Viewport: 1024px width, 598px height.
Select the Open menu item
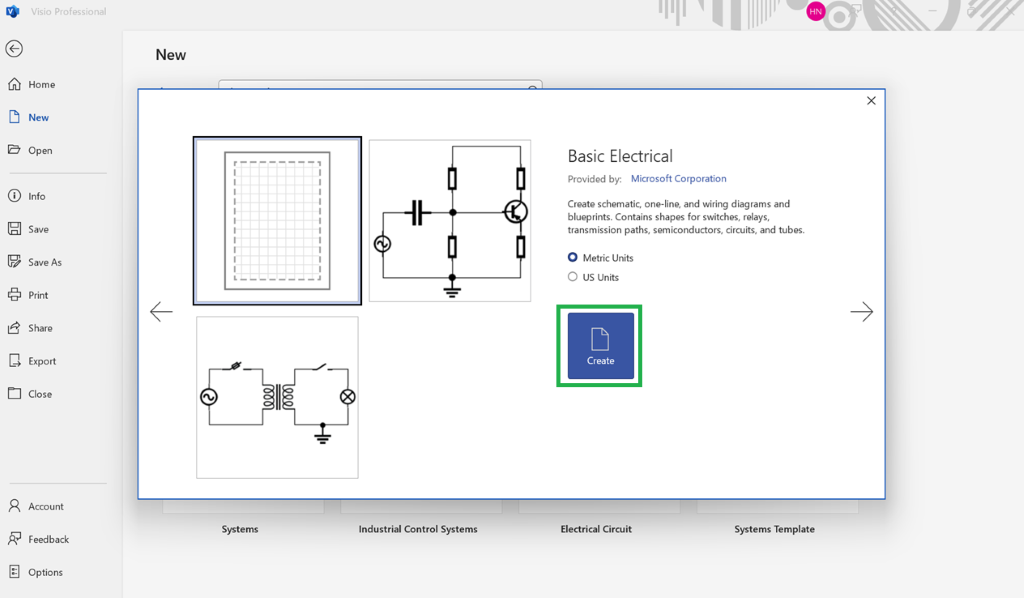(40, 150)
